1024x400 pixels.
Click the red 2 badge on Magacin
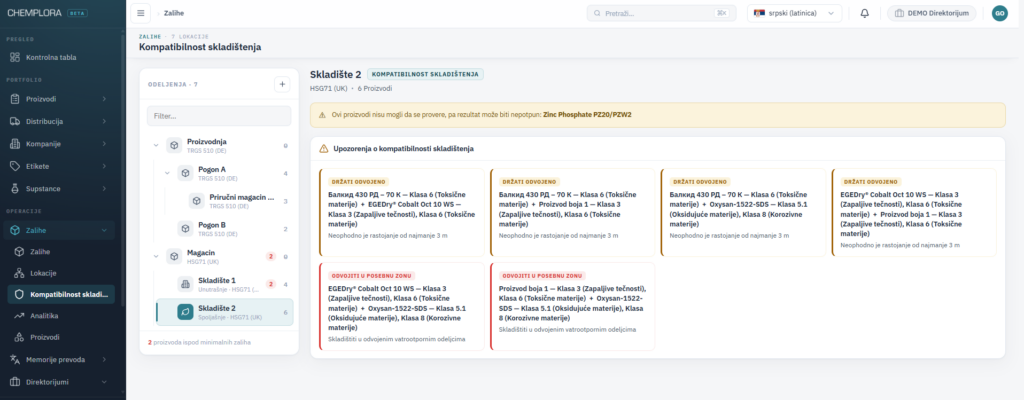(x=269, y=256)
